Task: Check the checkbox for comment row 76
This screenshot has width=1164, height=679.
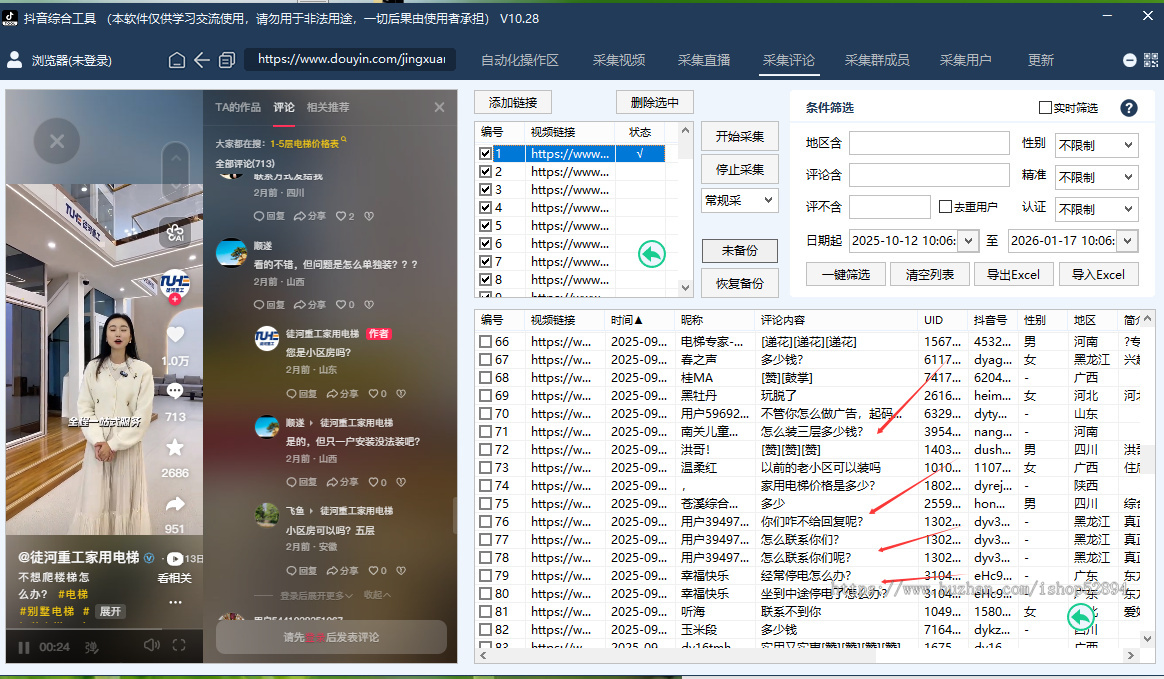Action: pyautogui.click(x=485, y=522)
